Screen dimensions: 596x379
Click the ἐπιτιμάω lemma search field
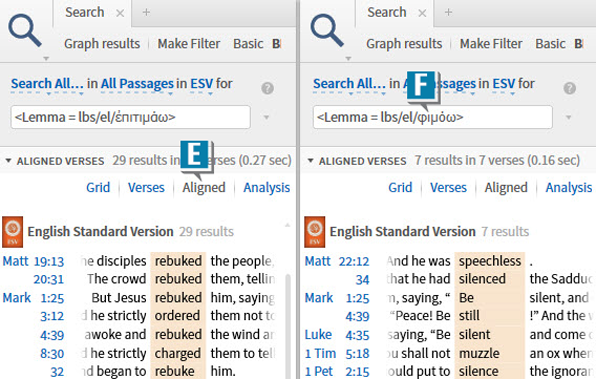tap(130, 117)
